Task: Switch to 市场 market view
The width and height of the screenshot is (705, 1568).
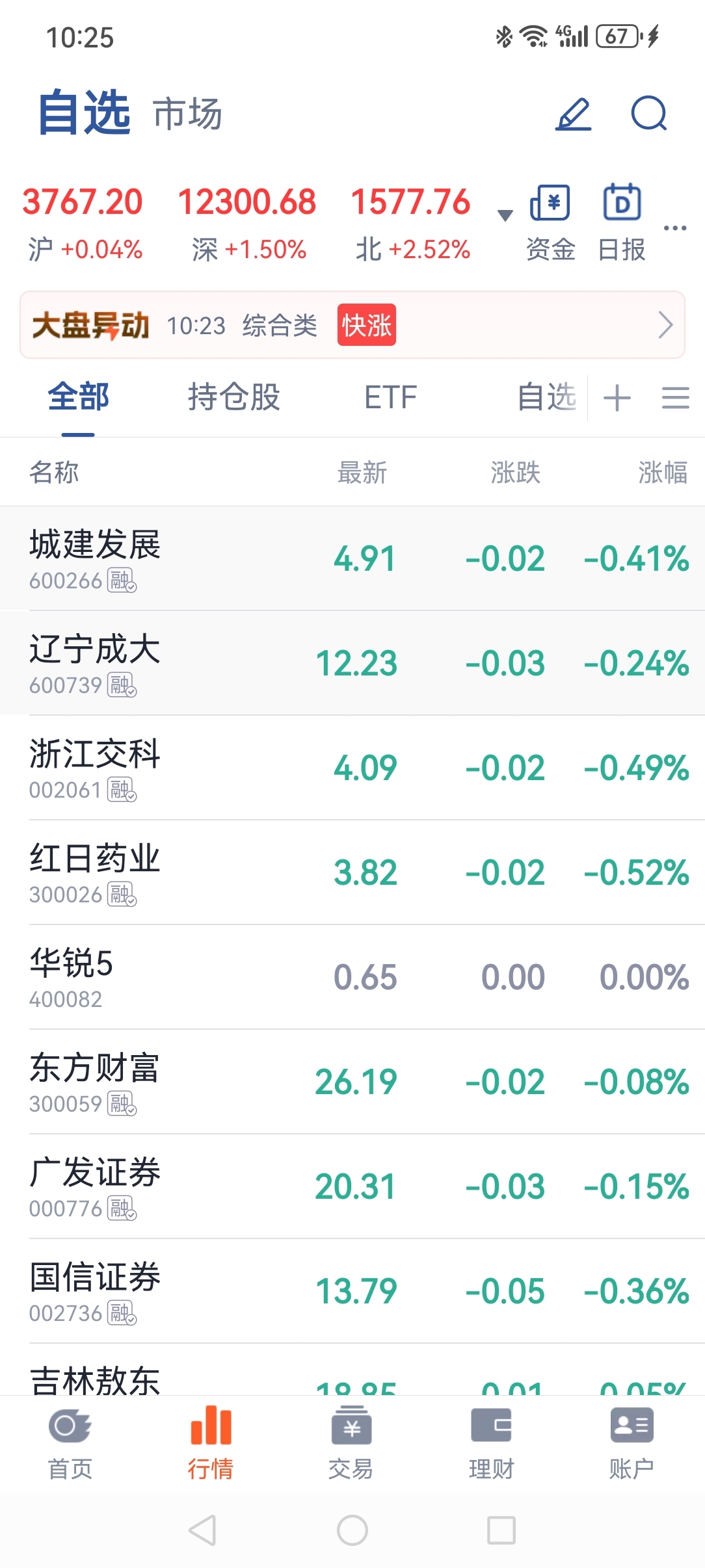Action: tap(188, 114)
